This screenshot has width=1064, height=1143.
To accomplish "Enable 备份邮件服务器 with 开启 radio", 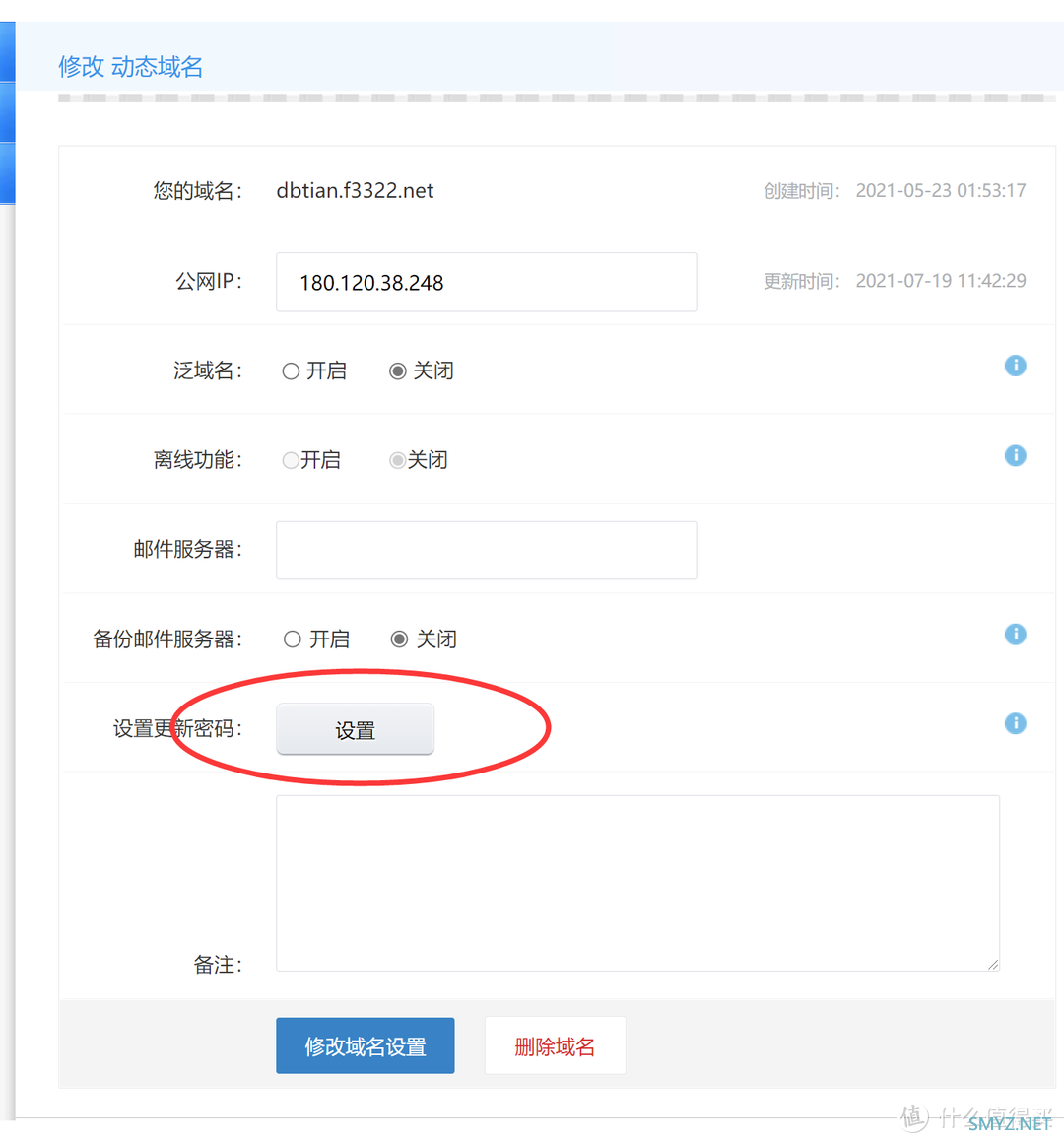I will point(292,639).
